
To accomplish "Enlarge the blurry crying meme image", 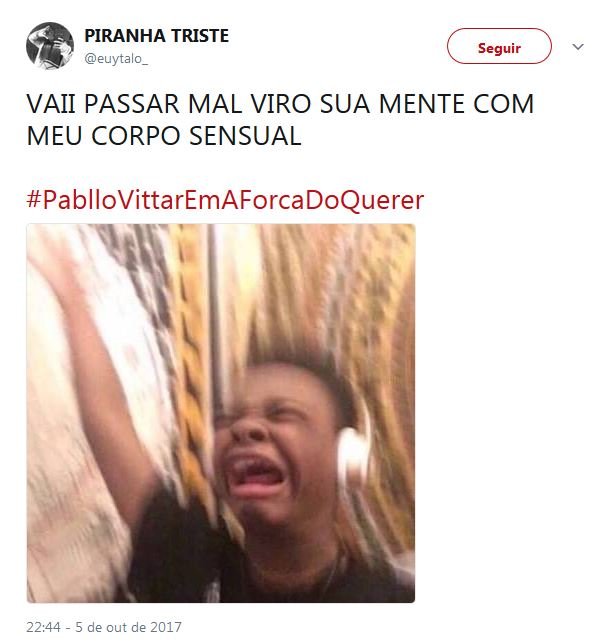I will tap(221, 413).
